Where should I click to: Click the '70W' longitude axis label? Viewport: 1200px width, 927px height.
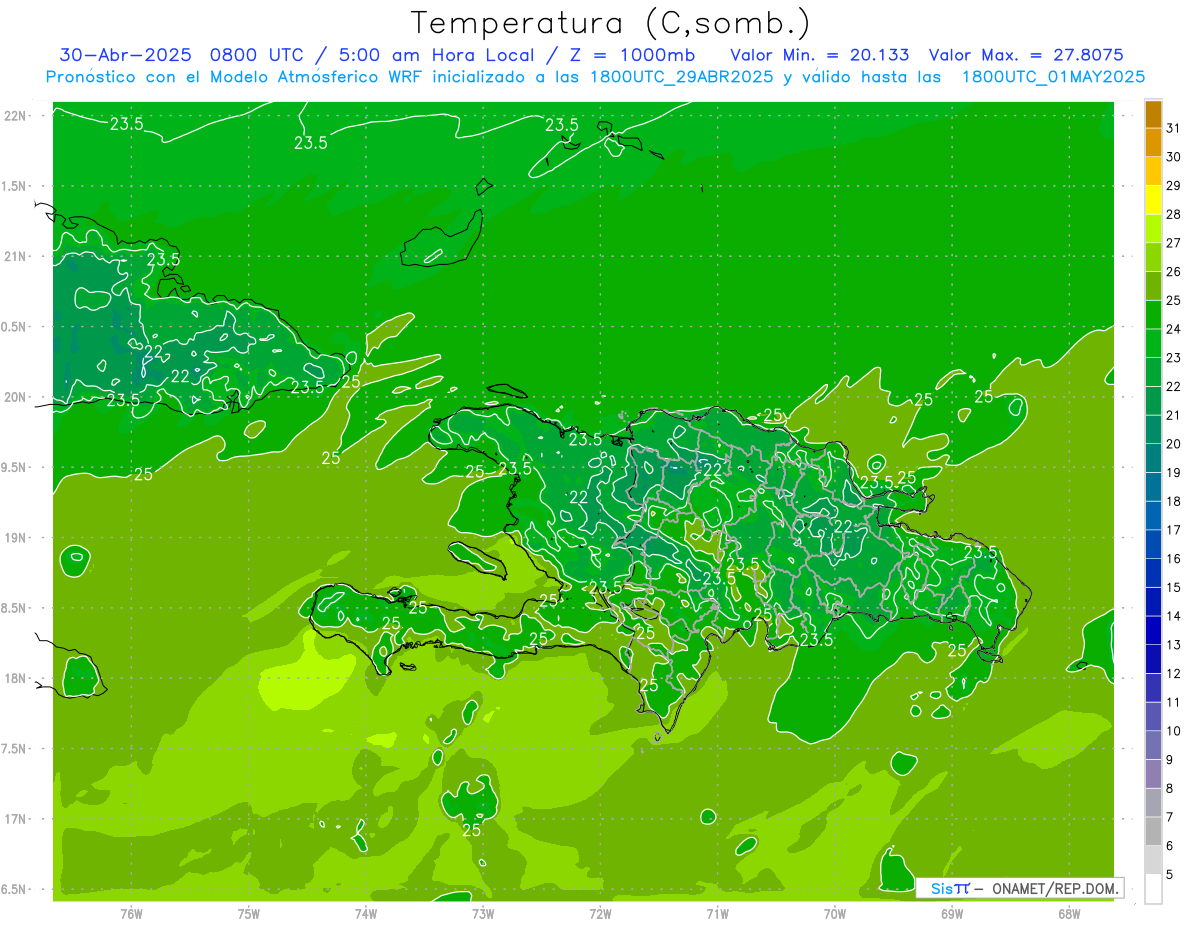pos(834,914)
